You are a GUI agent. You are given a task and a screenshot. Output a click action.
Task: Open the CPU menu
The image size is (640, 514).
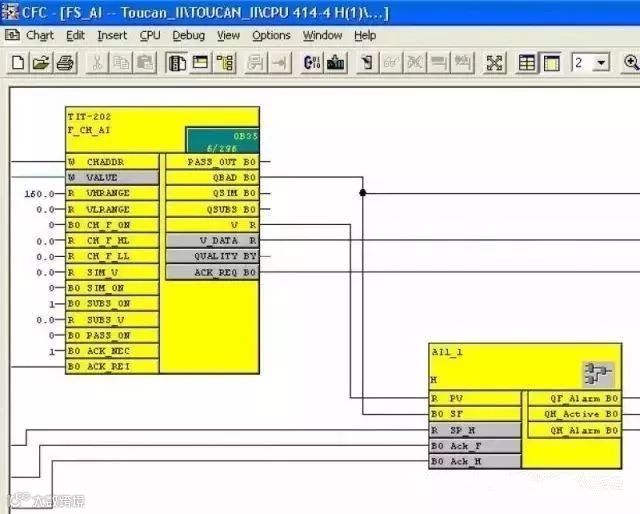[150, 36]
